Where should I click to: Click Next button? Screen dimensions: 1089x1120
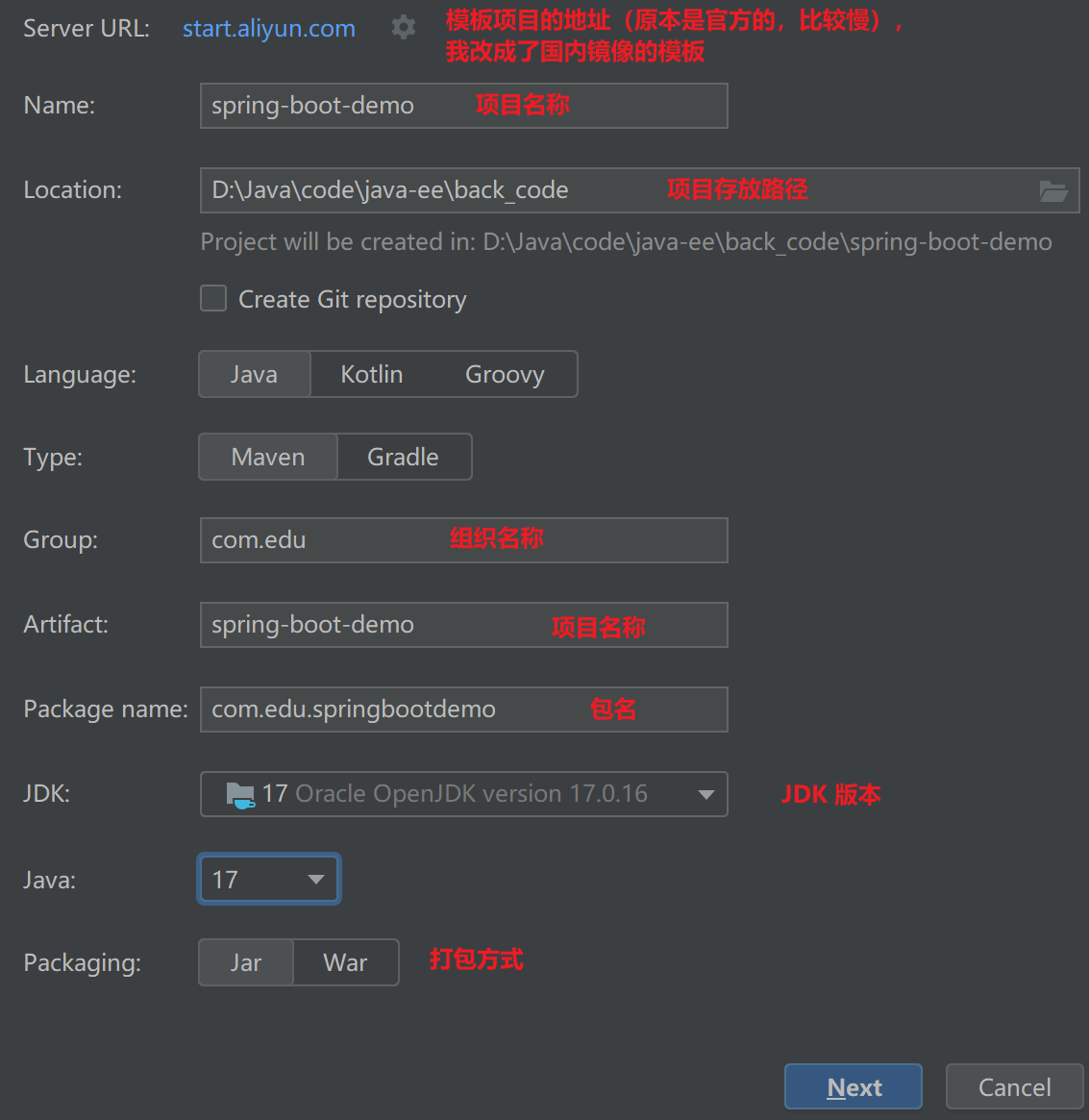(x=854, y=1087)
